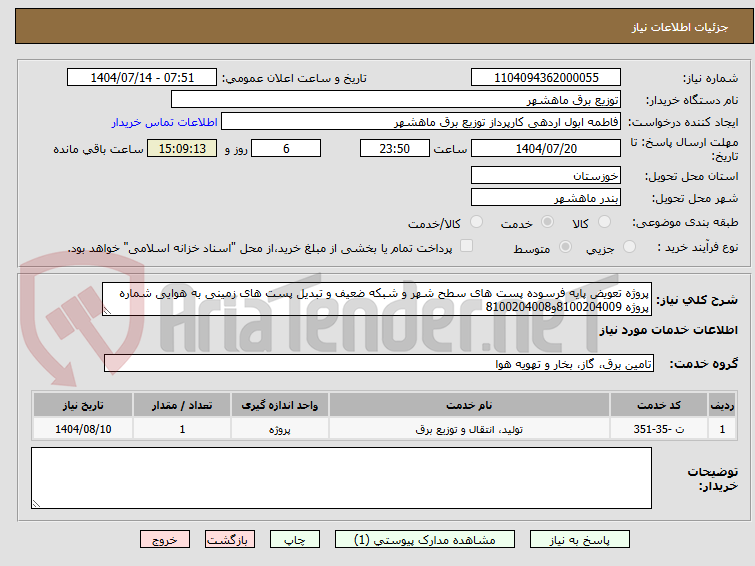The image size is (755, 566).
Task: Click the resize handle of توضیحات خریدار box
Action: tap(36, 503)
